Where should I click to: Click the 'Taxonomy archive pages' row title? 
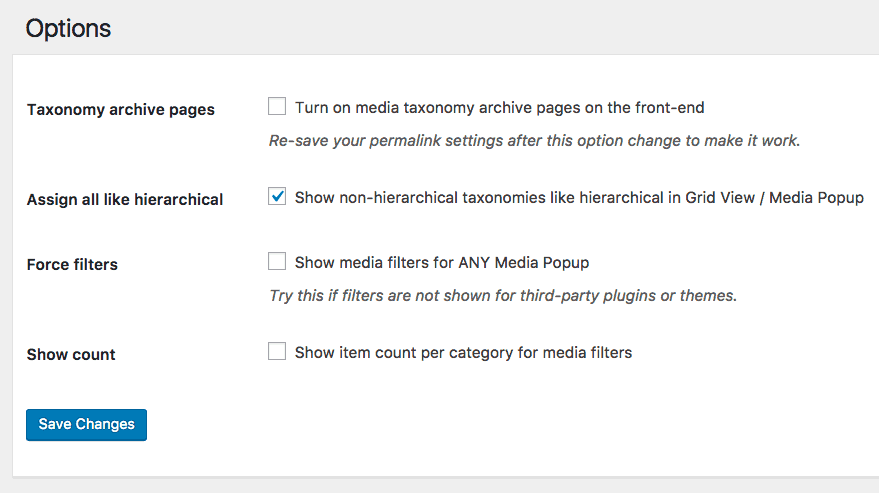click(x=121, y=109)
